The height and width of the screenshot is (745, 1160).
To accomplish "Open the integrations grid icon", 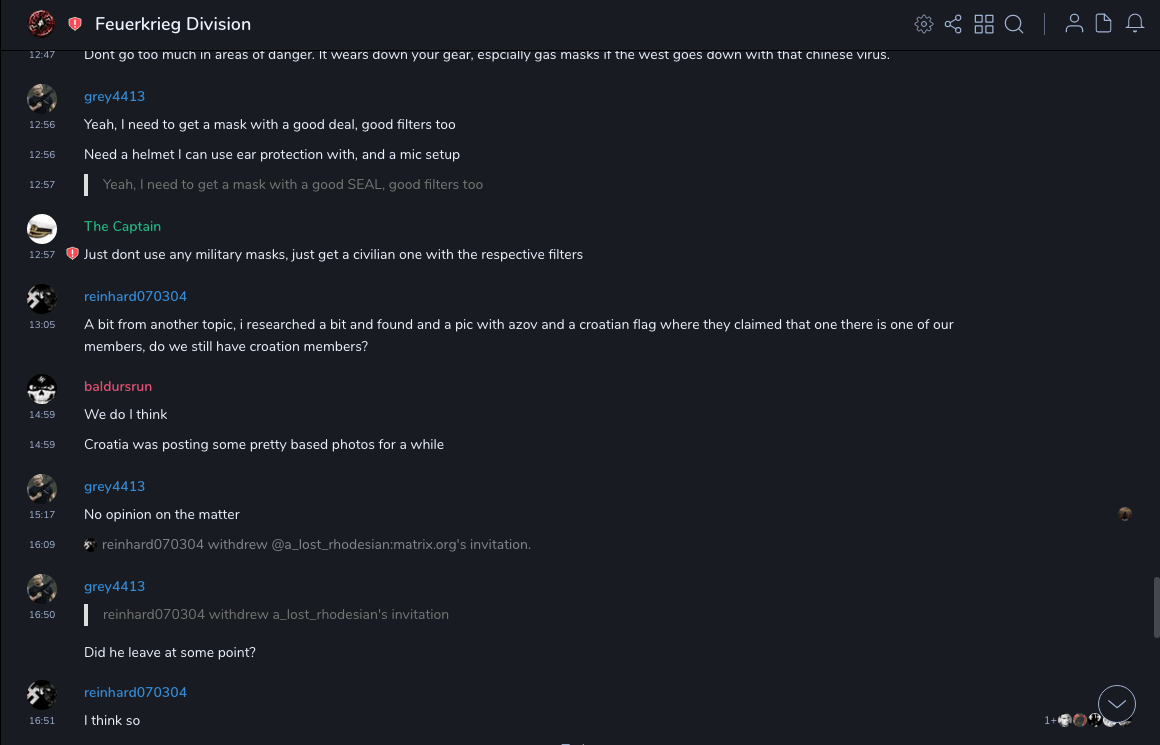I will click(x=984, y=24).
